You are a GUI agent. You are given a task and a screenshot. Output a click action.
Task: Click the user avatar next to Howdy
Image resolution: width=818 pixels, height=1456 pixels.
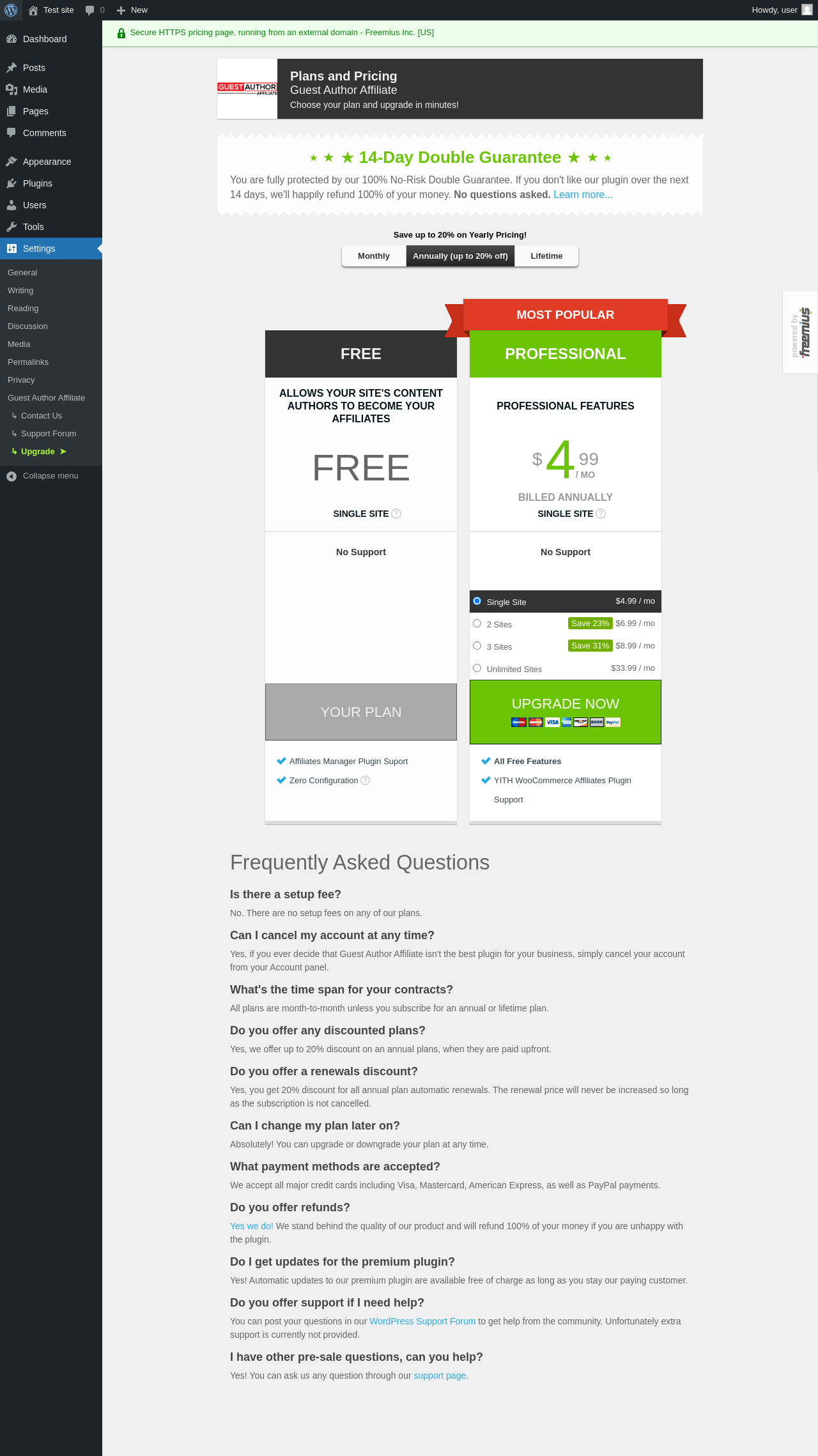[806, 10]
